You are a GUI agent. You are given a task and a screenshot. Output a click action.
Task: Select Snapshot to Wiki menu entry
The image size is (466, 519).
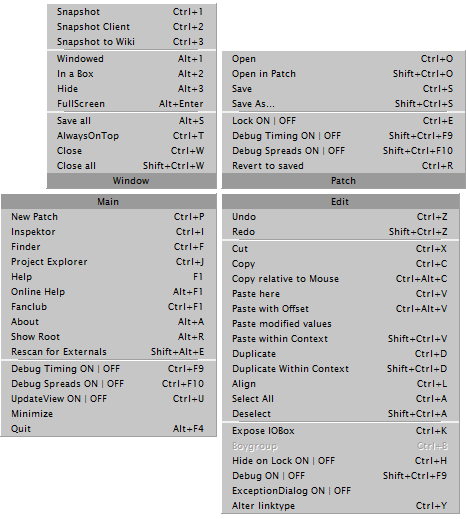tap(132, 42)
